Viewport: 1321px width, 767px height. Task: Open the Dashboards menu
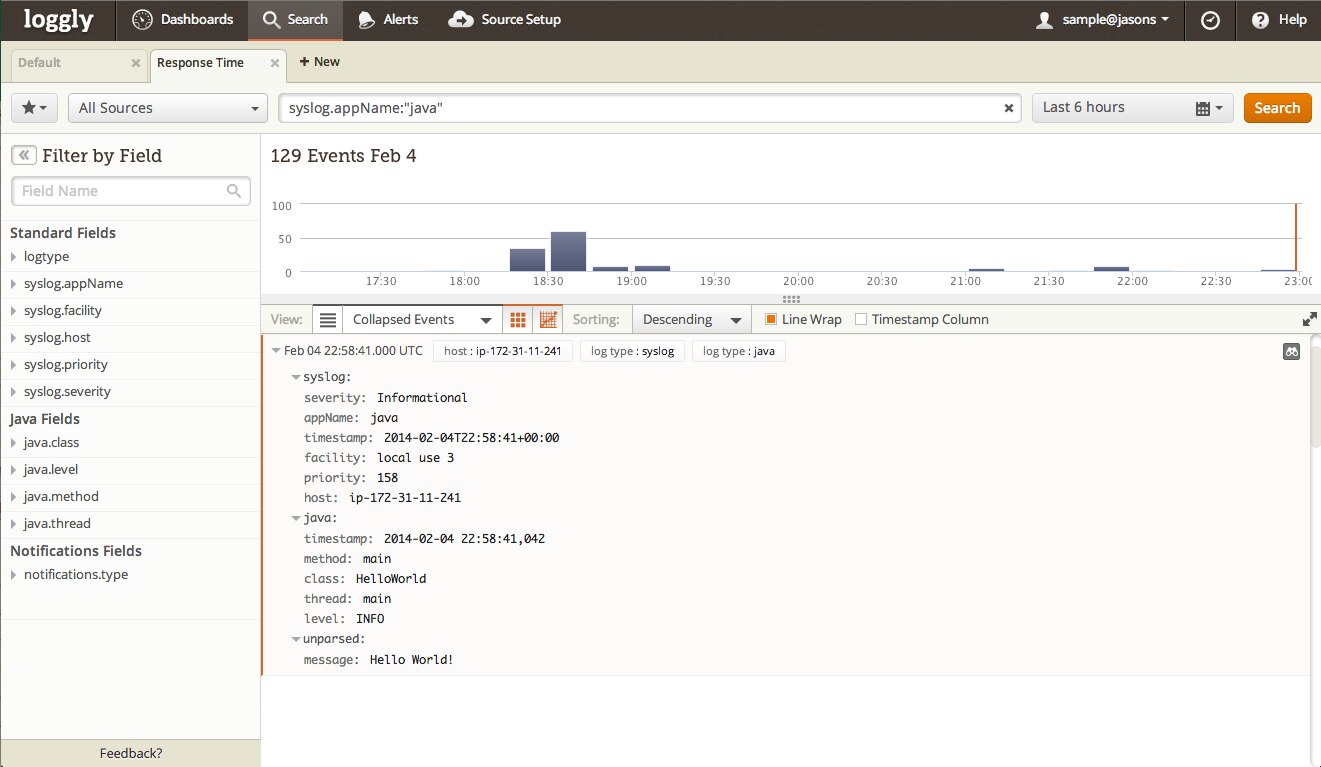coord(183,20)
